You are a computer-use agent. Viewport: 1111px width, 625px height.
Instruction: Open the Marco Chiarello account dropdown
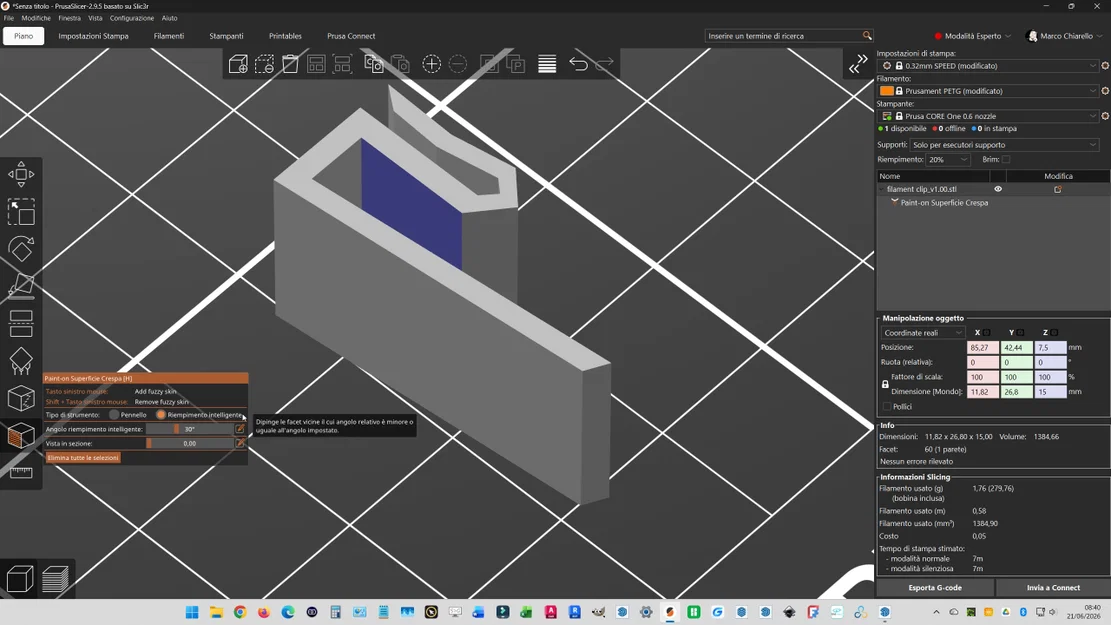click(1065, 35)
